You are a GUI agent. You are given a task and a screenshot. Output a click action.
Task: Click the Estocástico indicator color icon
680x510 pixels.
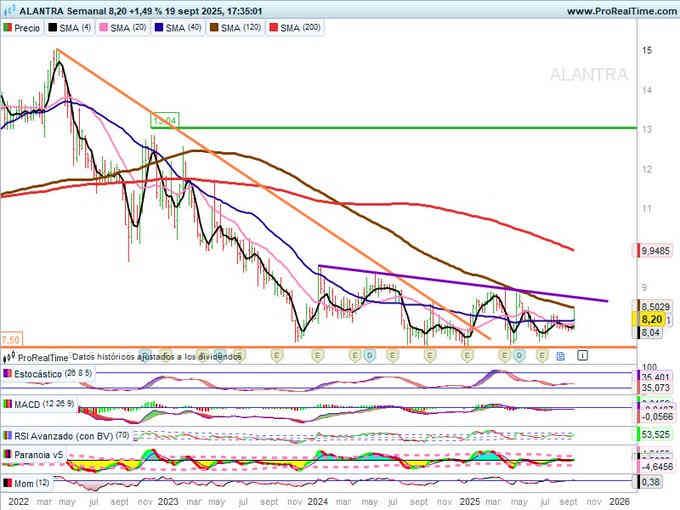click(x=8, y=373)
